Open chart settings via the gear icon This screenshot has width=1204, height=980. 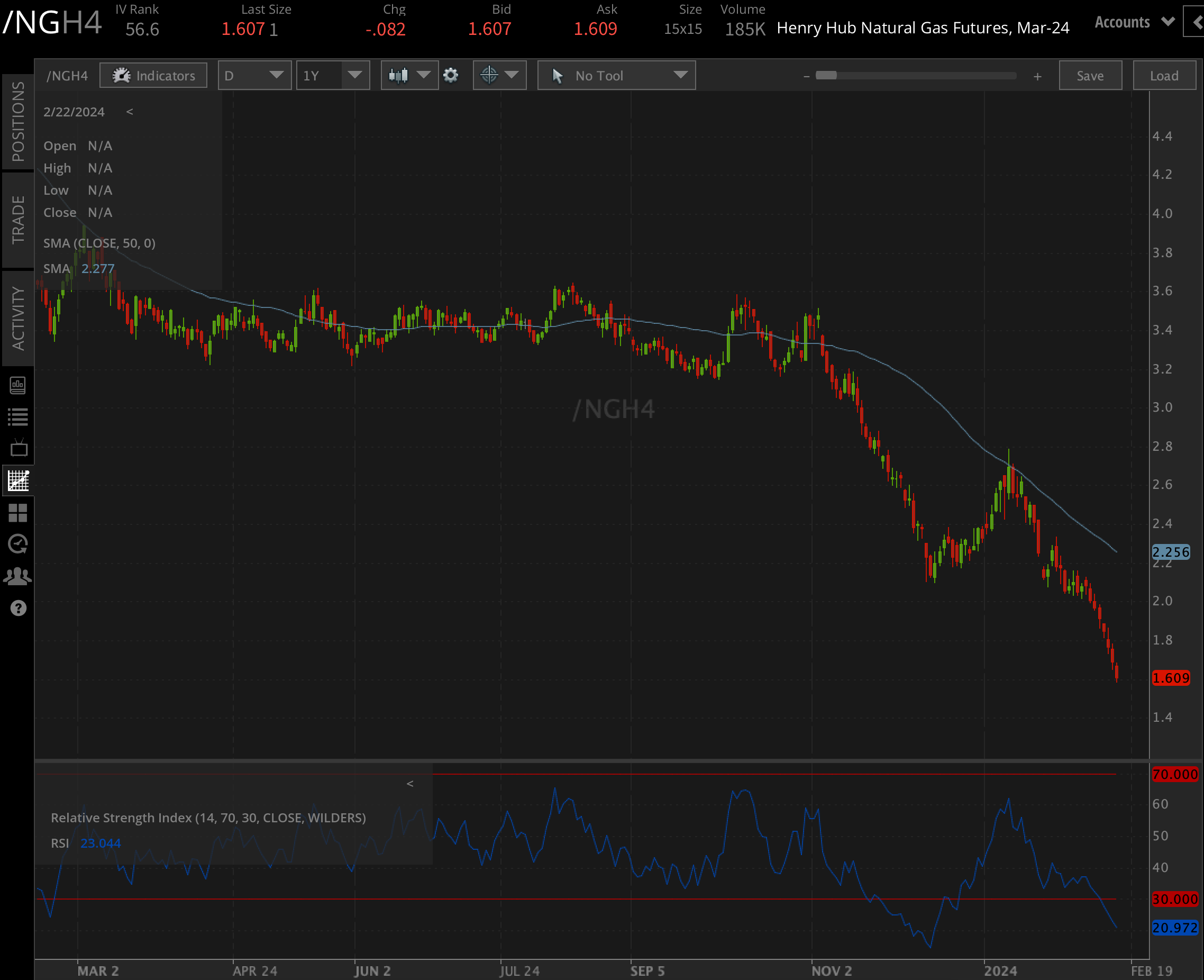tap(451, 75)
